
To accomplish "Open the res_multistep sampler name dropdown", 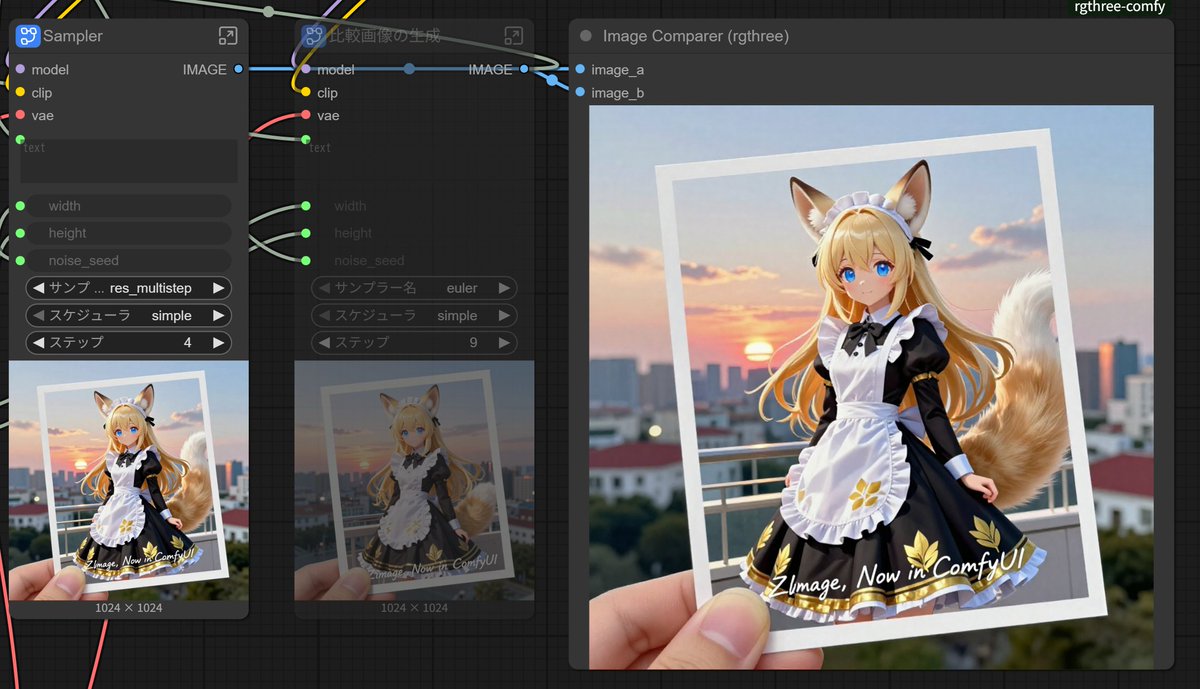I will (129, 288).
